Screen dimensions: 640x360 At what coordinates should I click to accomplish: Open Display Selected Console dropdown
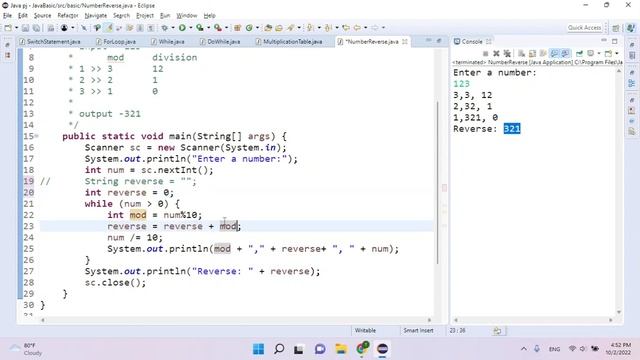(x=599, y=53)
